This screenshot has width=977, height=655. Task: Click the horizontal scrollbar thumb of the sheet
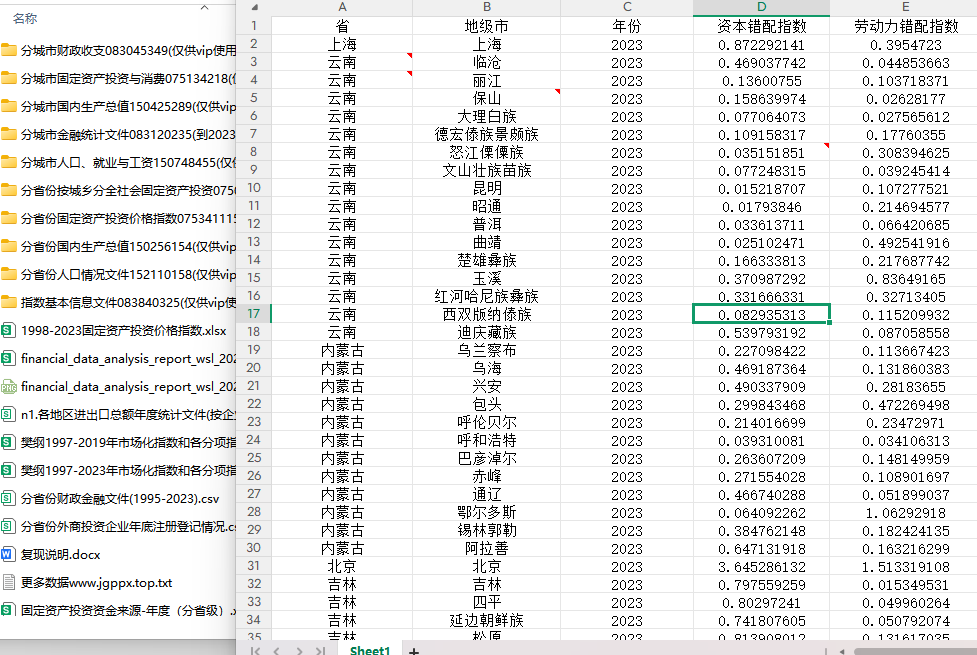click(x=915, y=651)
